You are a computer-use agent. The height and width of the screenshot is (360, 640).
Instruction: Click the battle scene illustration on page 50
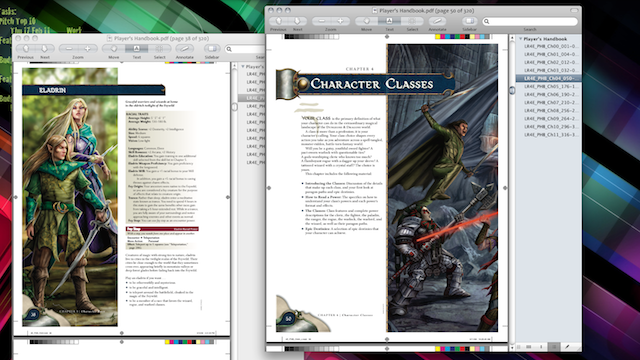click(442, 188)
